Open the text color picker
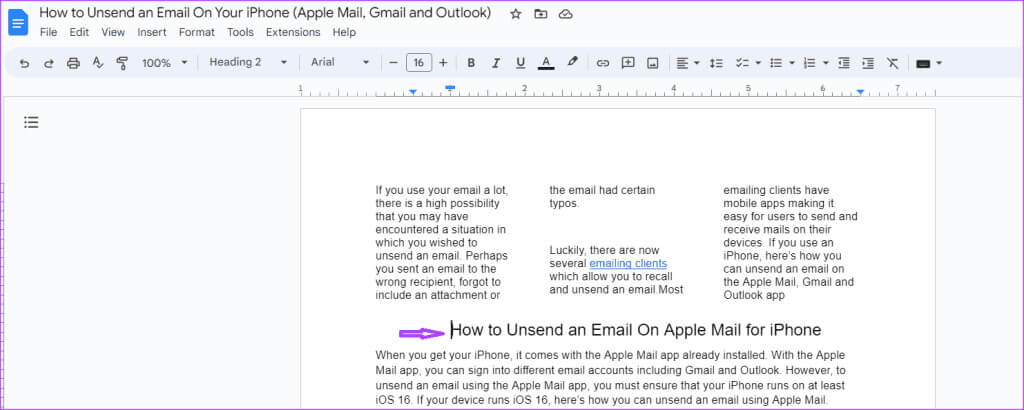Image resolution: width=1024 pixels, height=410 pixels. (546, 63)
